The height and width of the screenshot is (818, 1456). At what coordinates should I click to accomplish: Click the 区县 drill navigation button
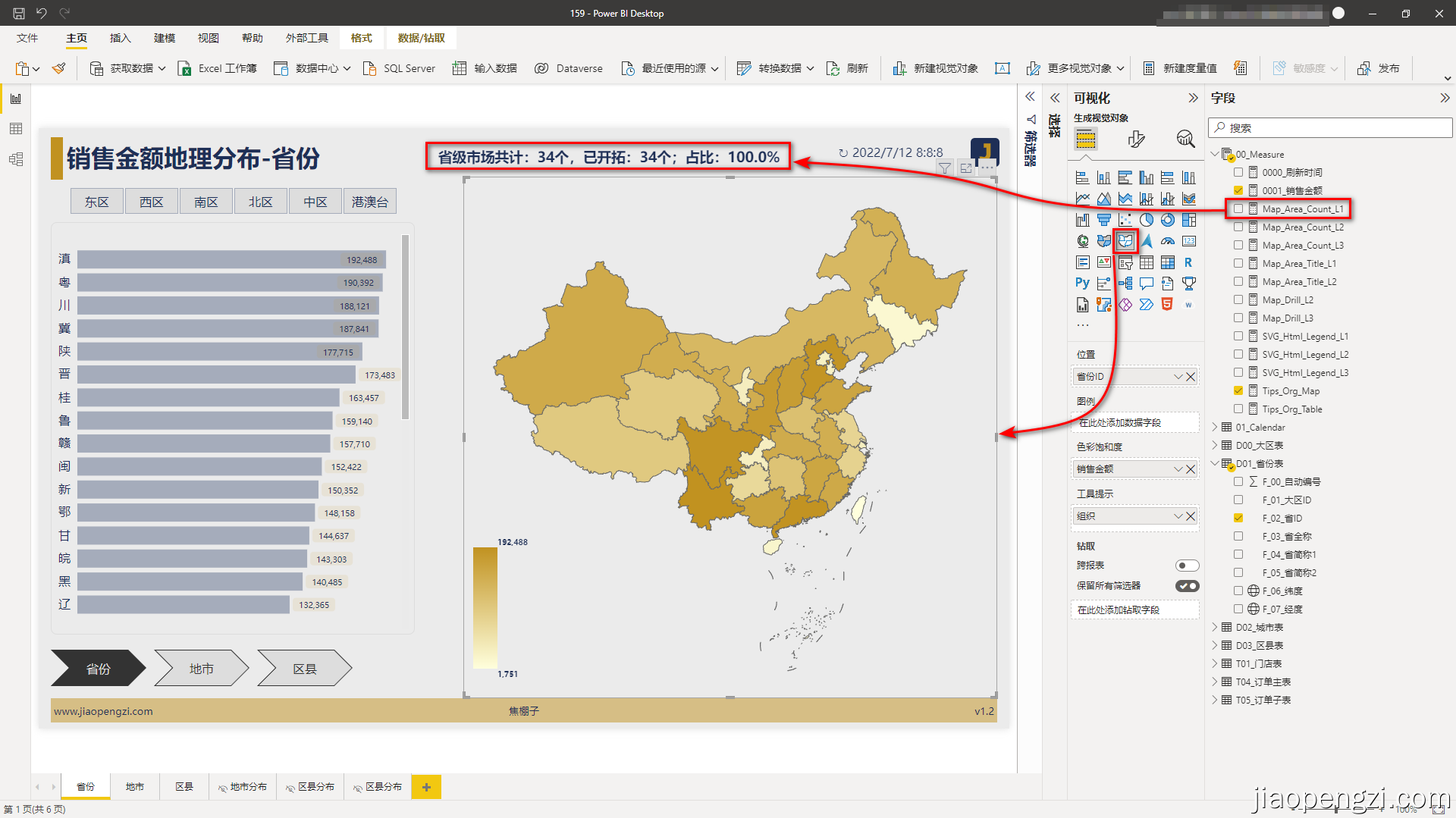[x=303, y=668]
